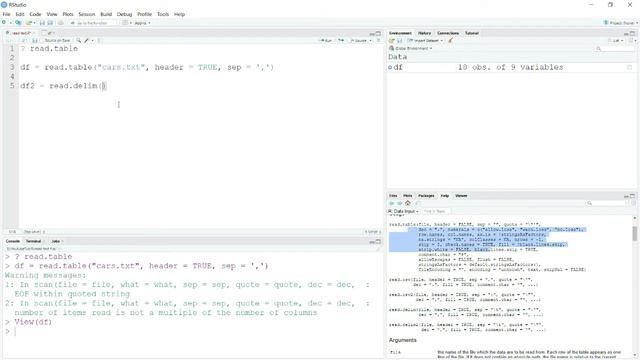640x360 pixels.
Task: Focus the Go to file/function field
Action: point(92,23)
